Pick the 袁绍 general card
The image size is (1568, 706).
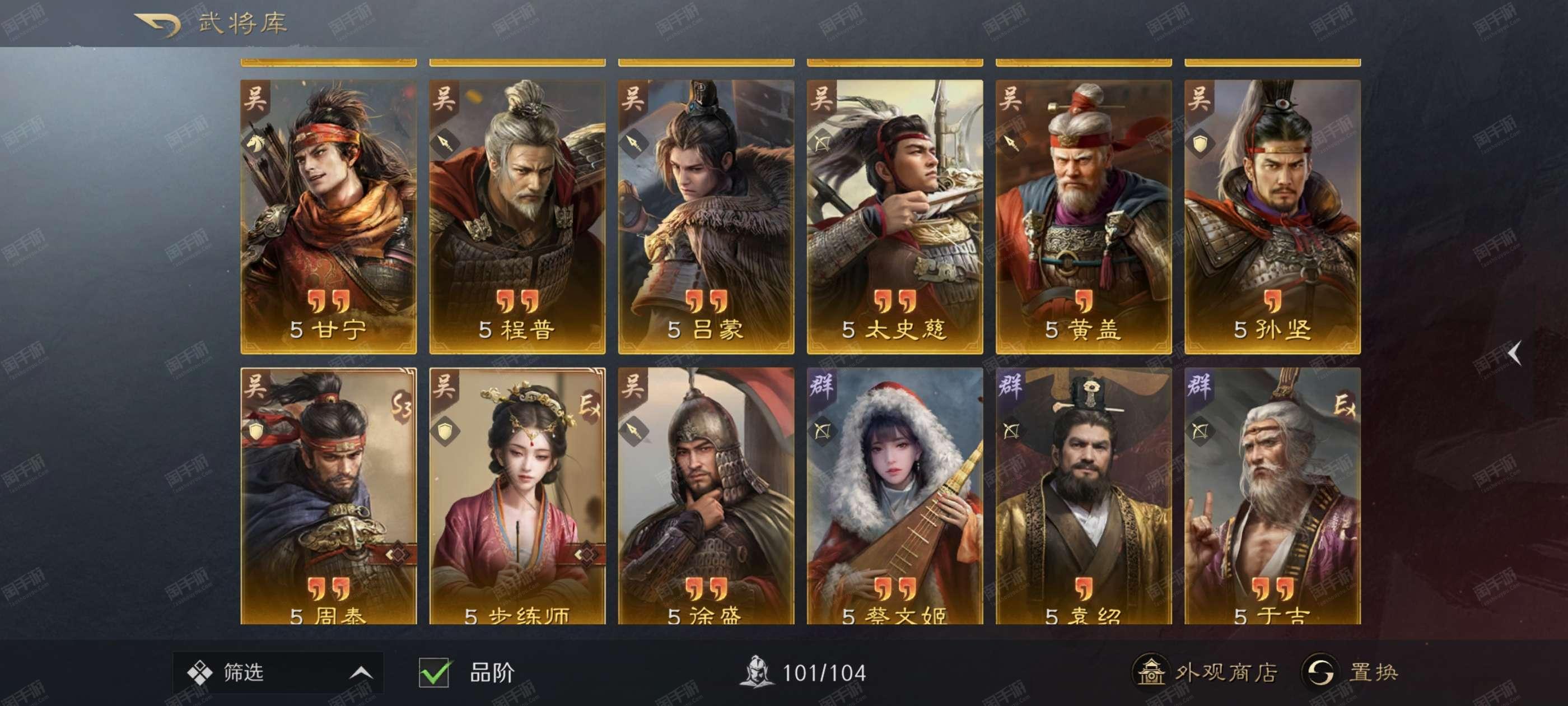(1084, 496)
